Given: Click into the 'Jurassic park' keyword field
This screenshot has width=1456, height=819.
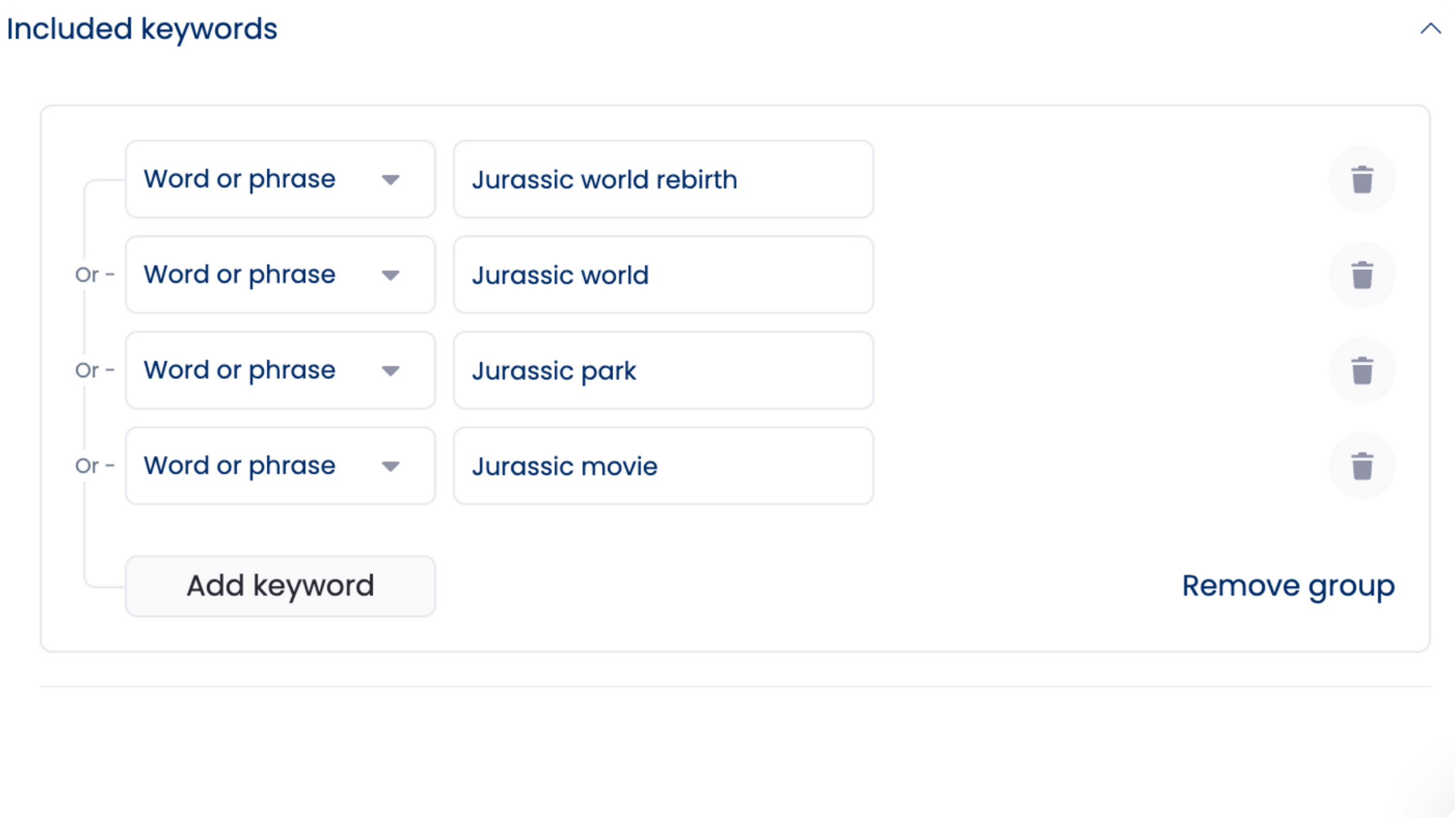Looking at the screenshot, I should [x=663, y=371].
